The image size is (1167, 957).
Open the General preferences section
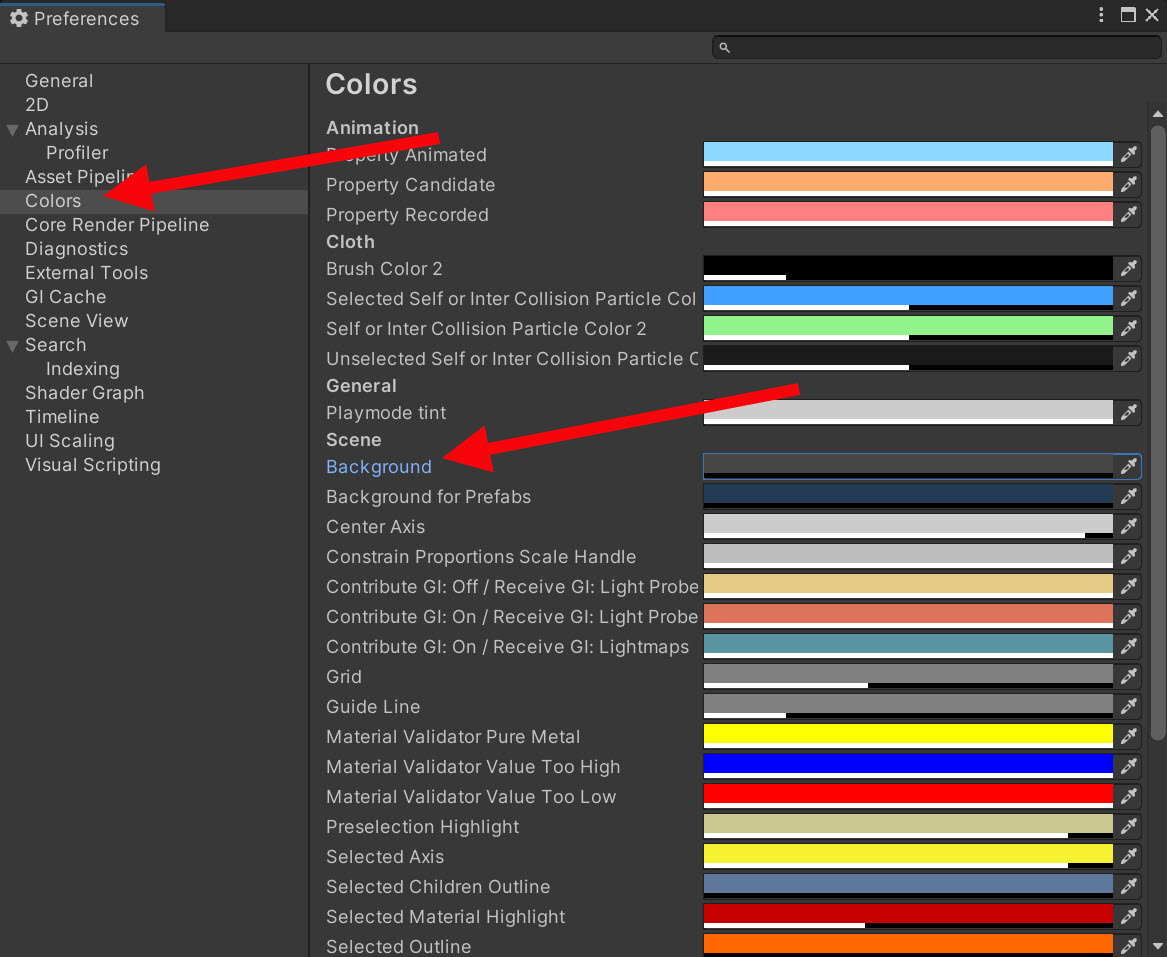coord(60,80)
